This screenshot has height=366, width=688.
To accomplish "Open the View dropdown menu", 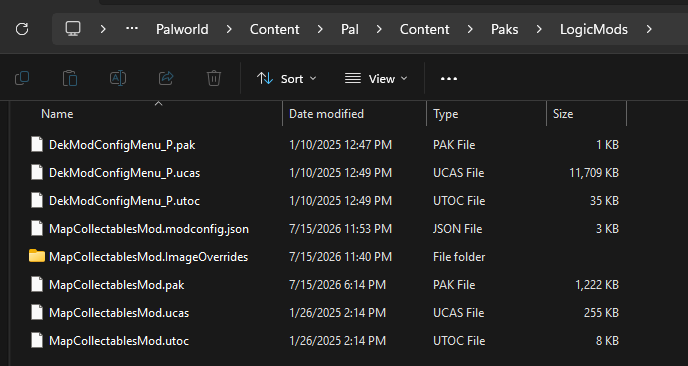I will (x=376, y=79).
